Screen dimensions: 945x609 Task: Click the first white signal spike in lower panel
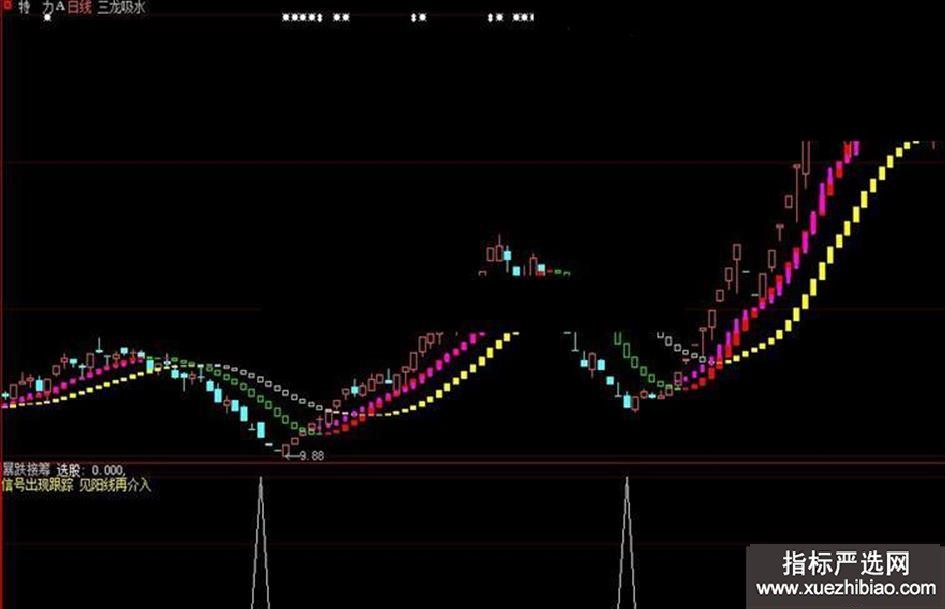pyautogui.click(x=260, y=543)
